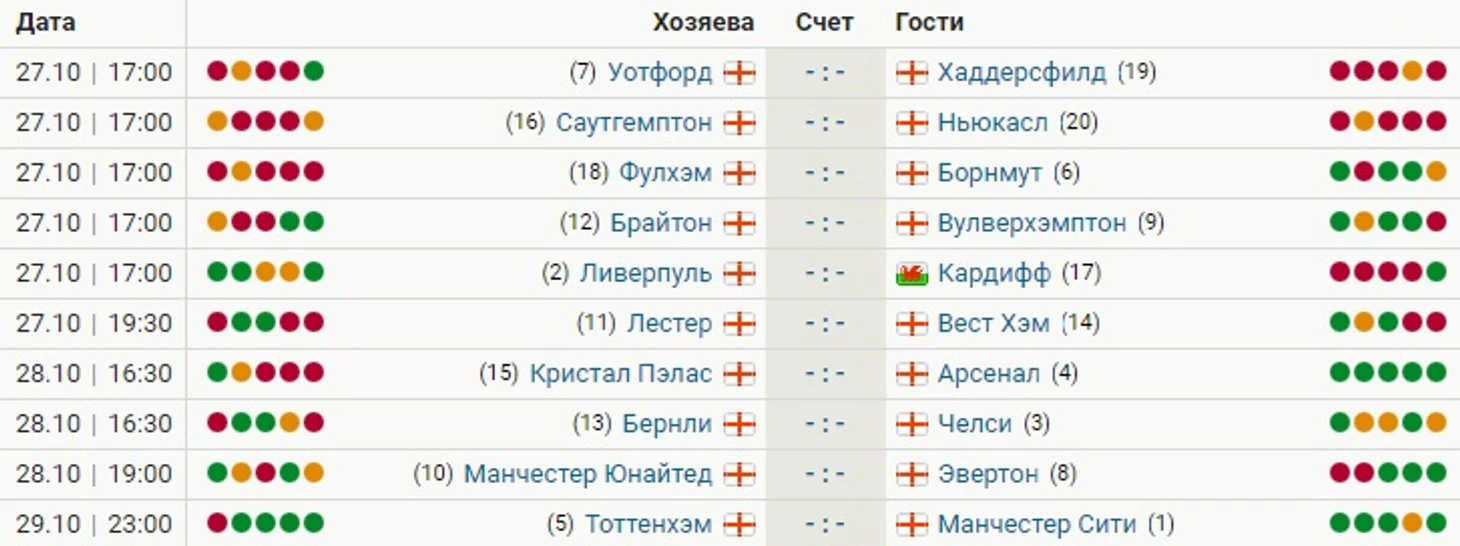This screenshot has width=1460, height=546.
Task: Click England flag icon next to Манчестер Сити
Action: click(912, 524)
